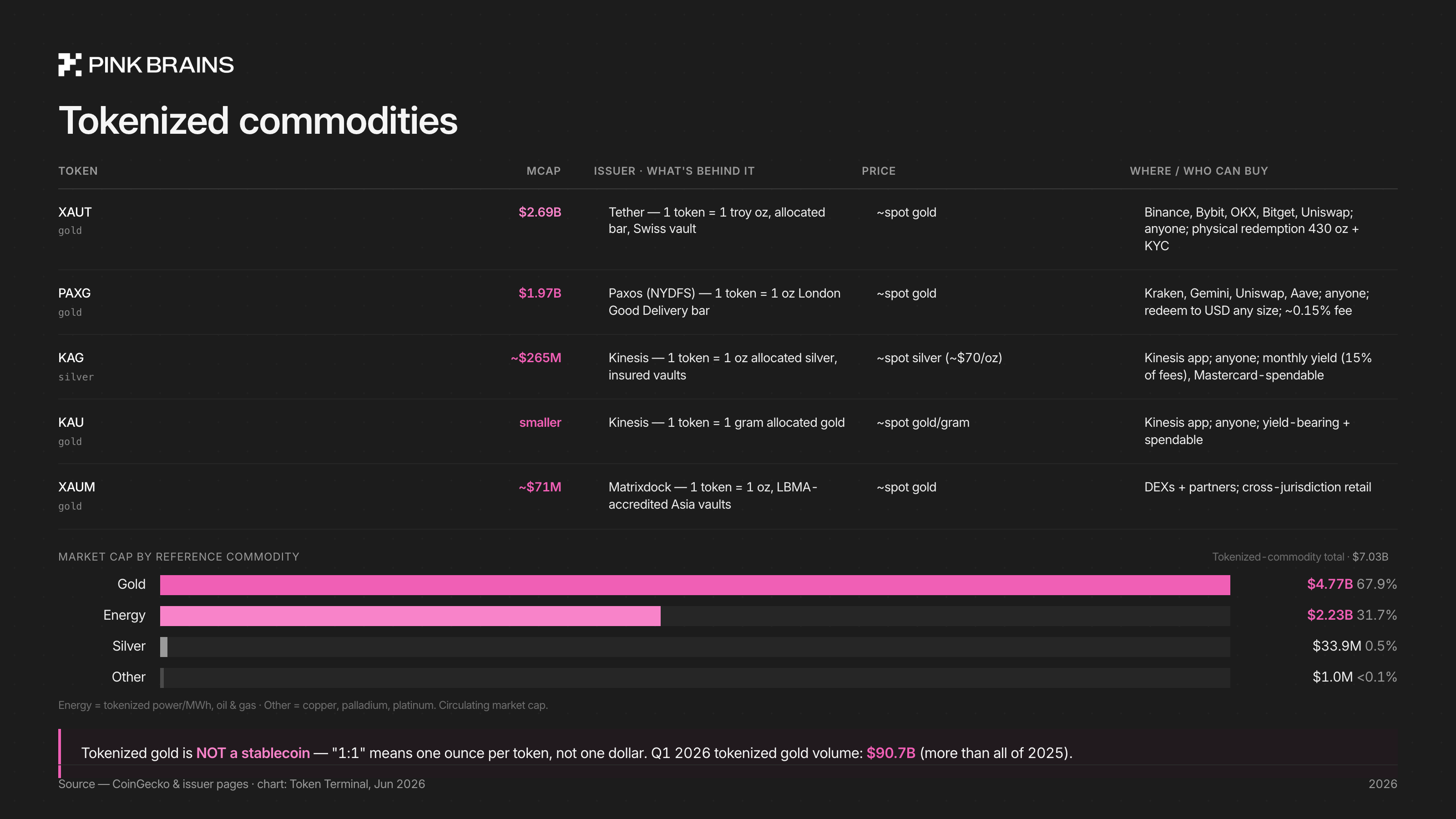Viewport: 1456px width, 819px height.
Task: Click the MARKET CAP BY REFERENCE COMMODITY heading
Action: point(179,557)
